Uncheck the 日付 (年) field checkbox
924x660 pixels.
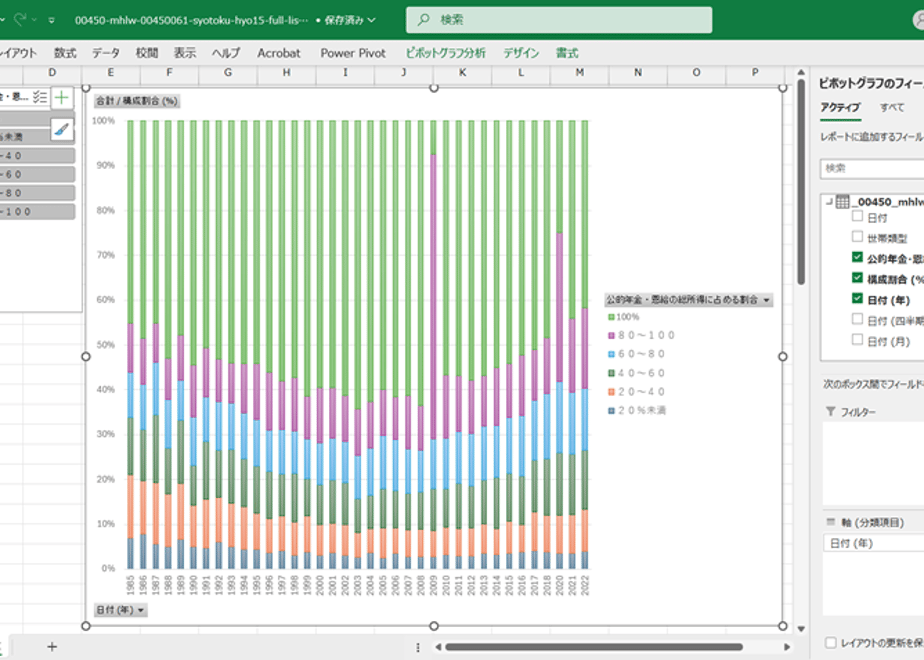pyautogui.click(x=857, y=299)
